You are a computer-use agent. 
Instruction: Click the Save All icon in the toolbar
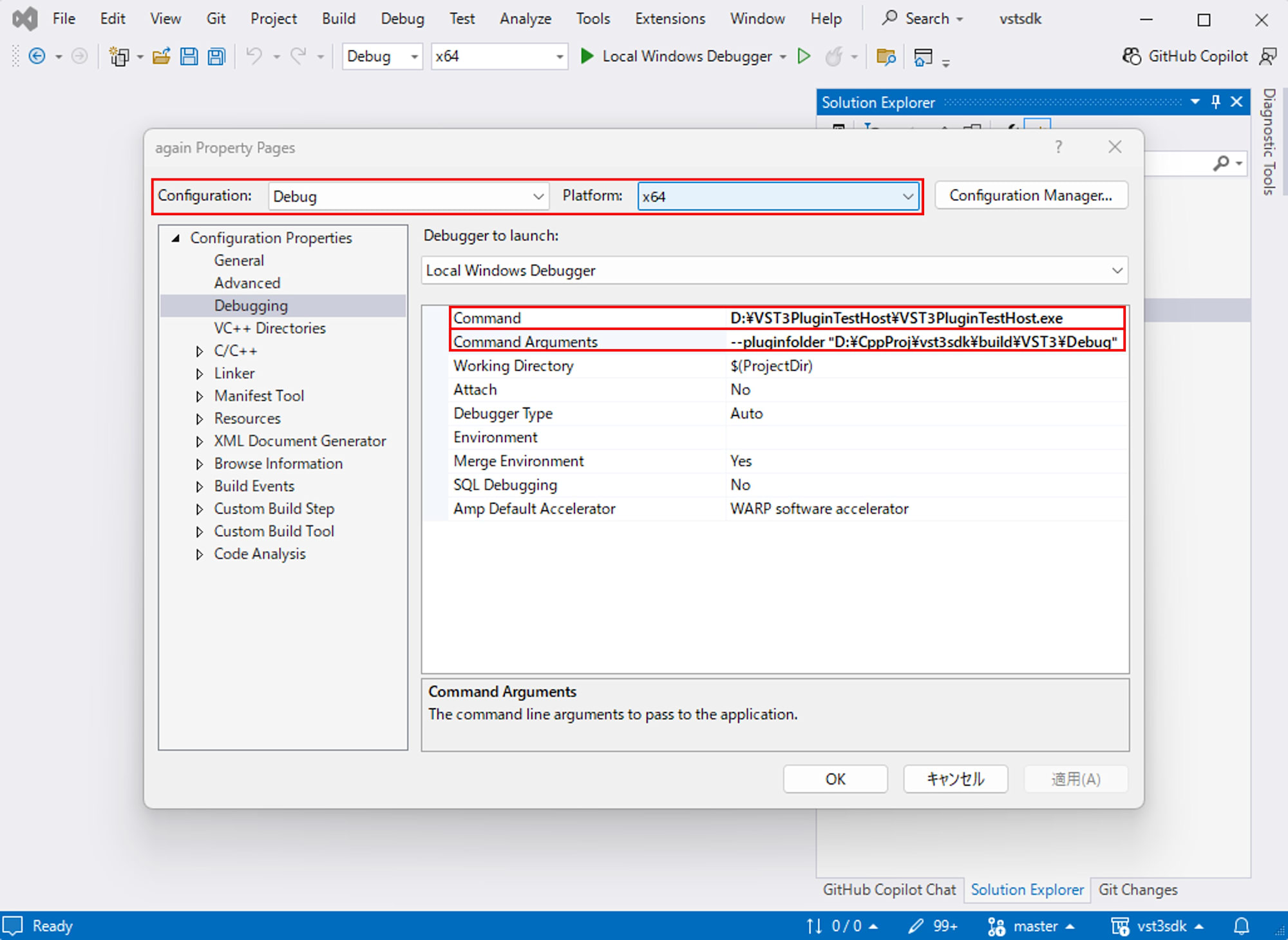tap(216, 56)
